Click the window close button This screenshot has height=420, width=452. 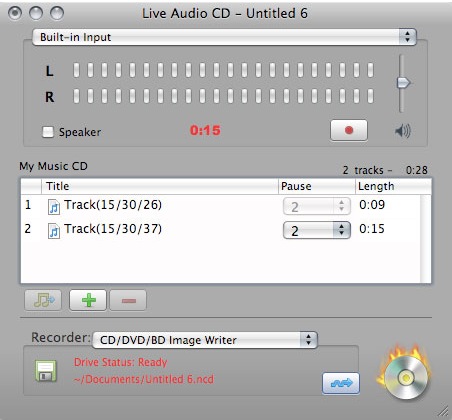[x=15, y=13]
